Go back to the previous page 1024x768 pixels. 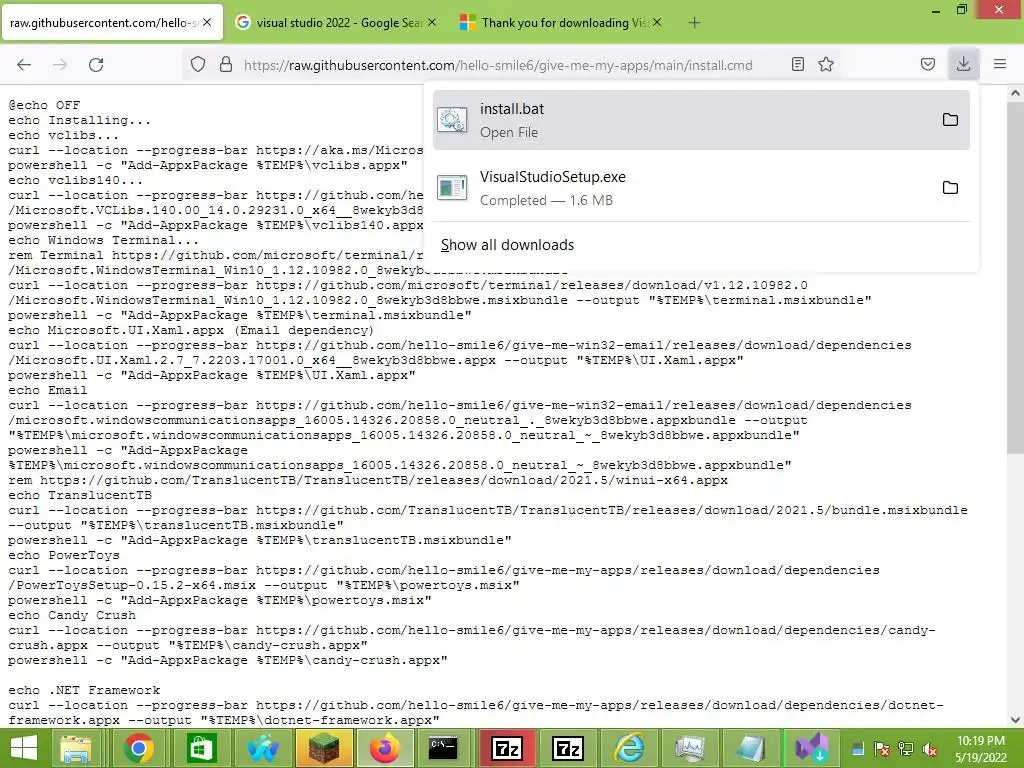tap(24, 65)
